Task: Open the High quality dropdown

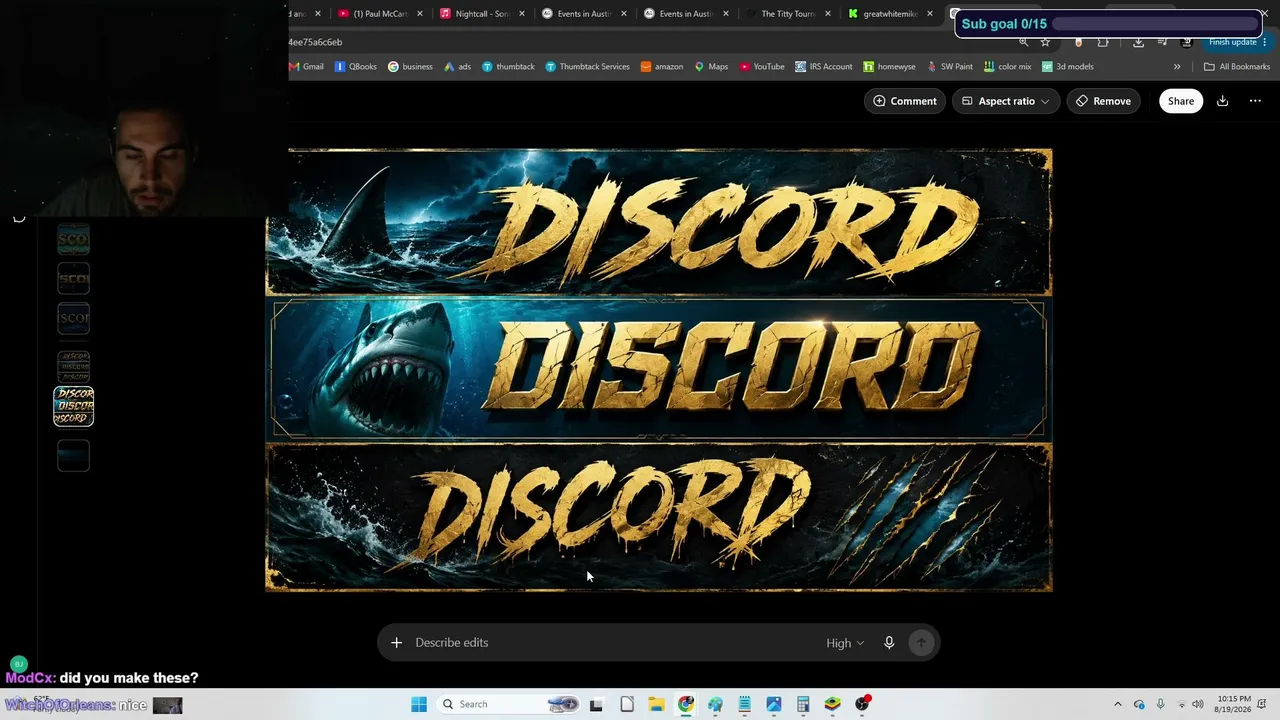Action: [845, 643]
